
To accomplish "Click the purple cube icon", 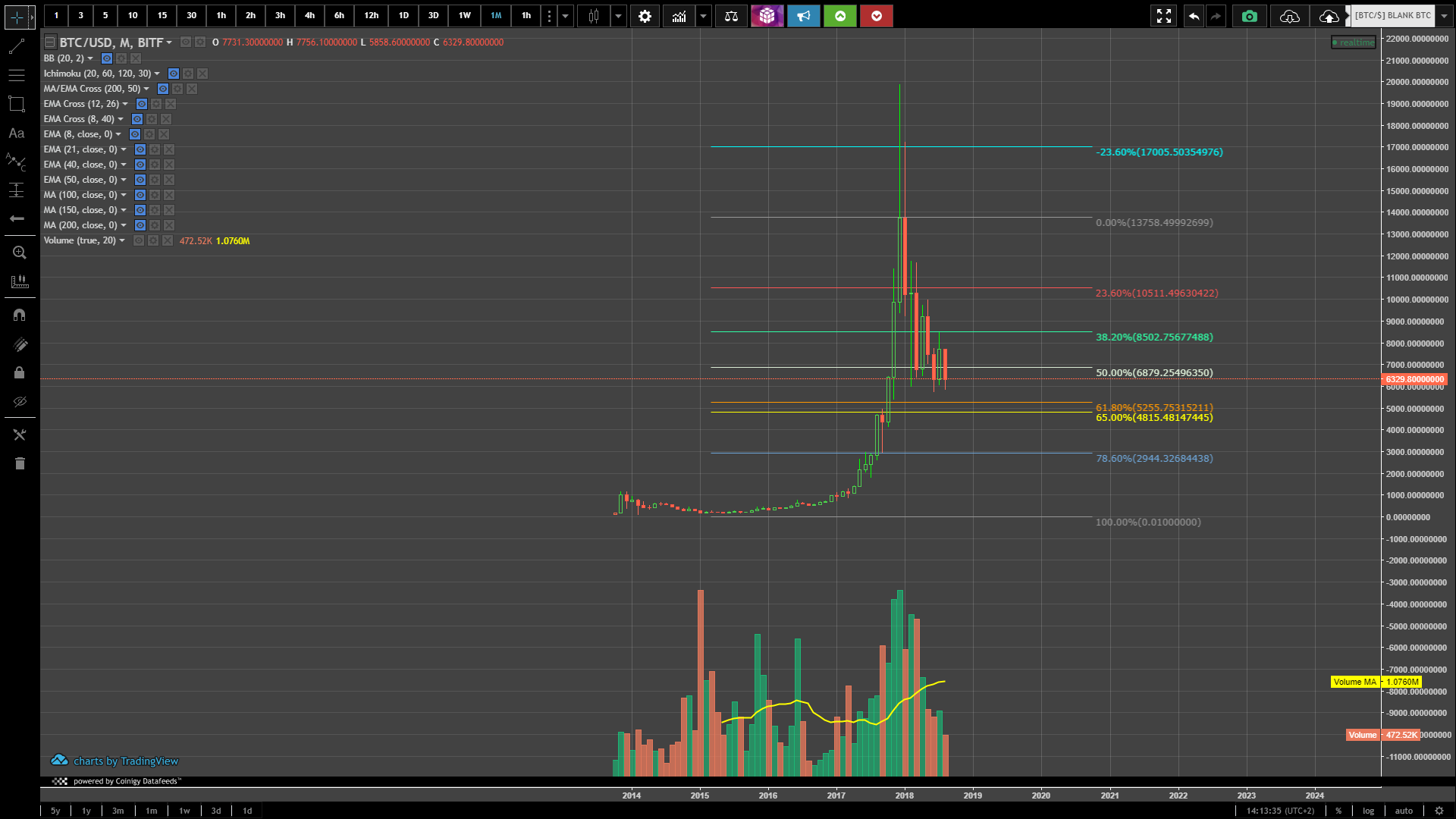I will (x=767, y=16).
